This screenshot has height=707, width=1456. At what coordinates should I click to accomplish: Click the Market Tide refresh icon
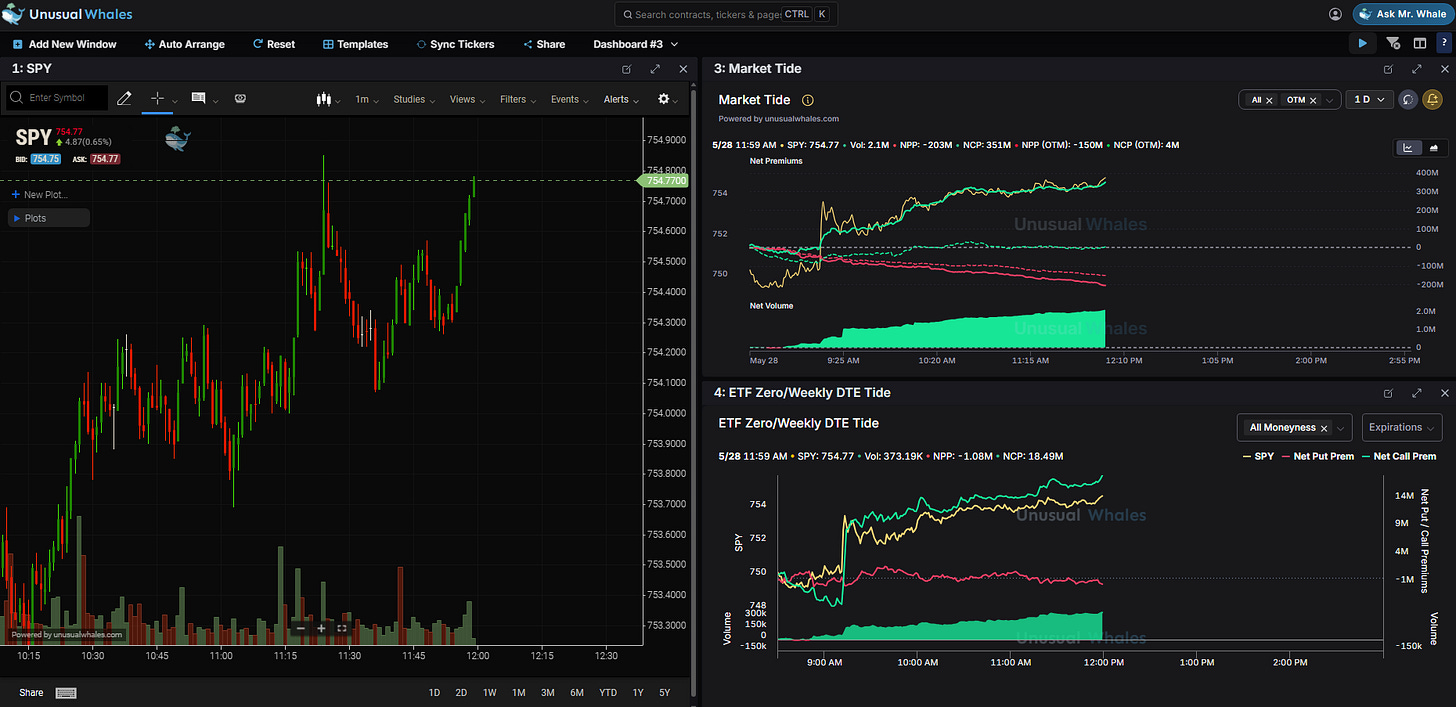1408,100
